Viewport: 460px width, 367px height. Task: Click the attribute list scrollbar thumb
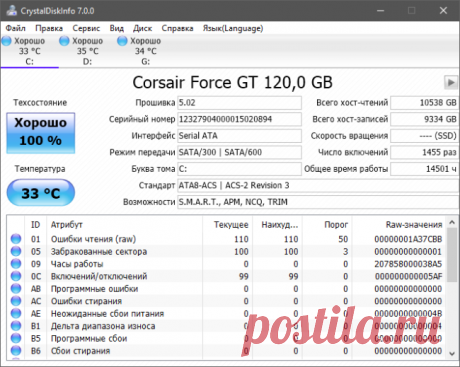point(452,255)
